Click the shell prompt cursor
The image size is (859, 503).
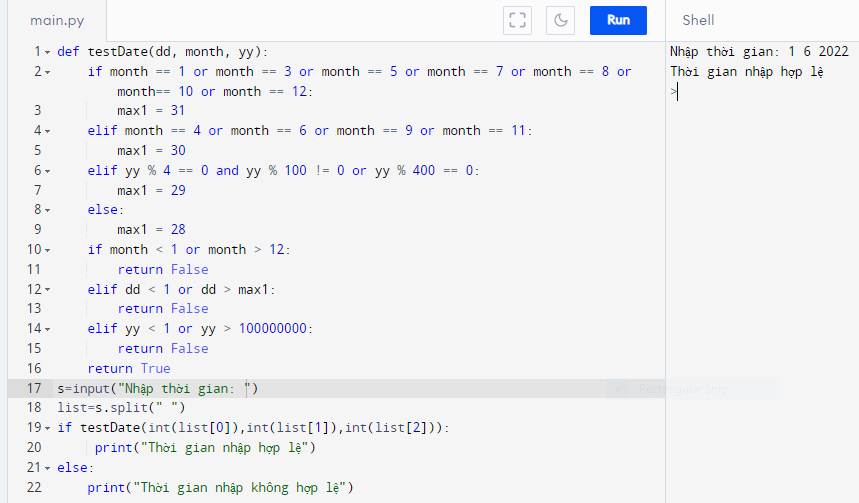(x=677, y=92)
